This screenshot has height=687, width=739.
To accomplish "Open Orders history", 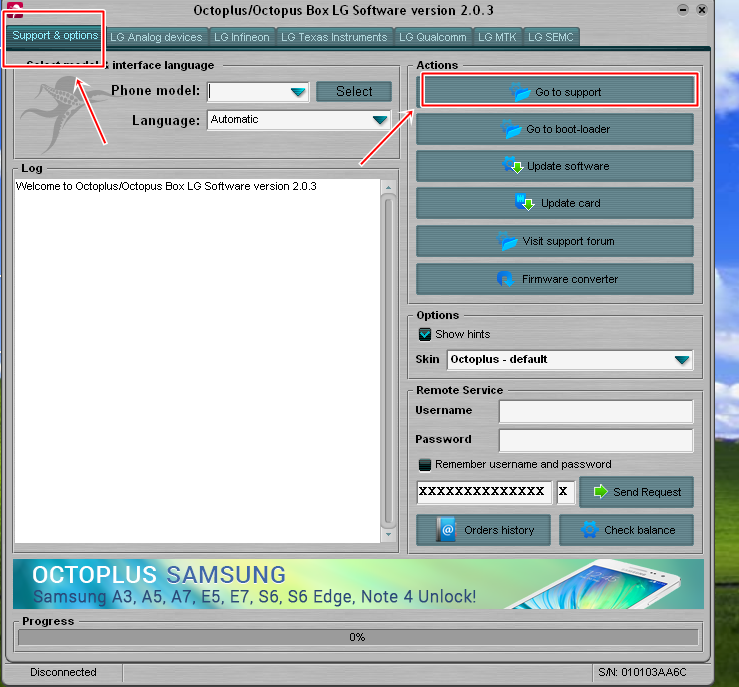I will 484,530.
